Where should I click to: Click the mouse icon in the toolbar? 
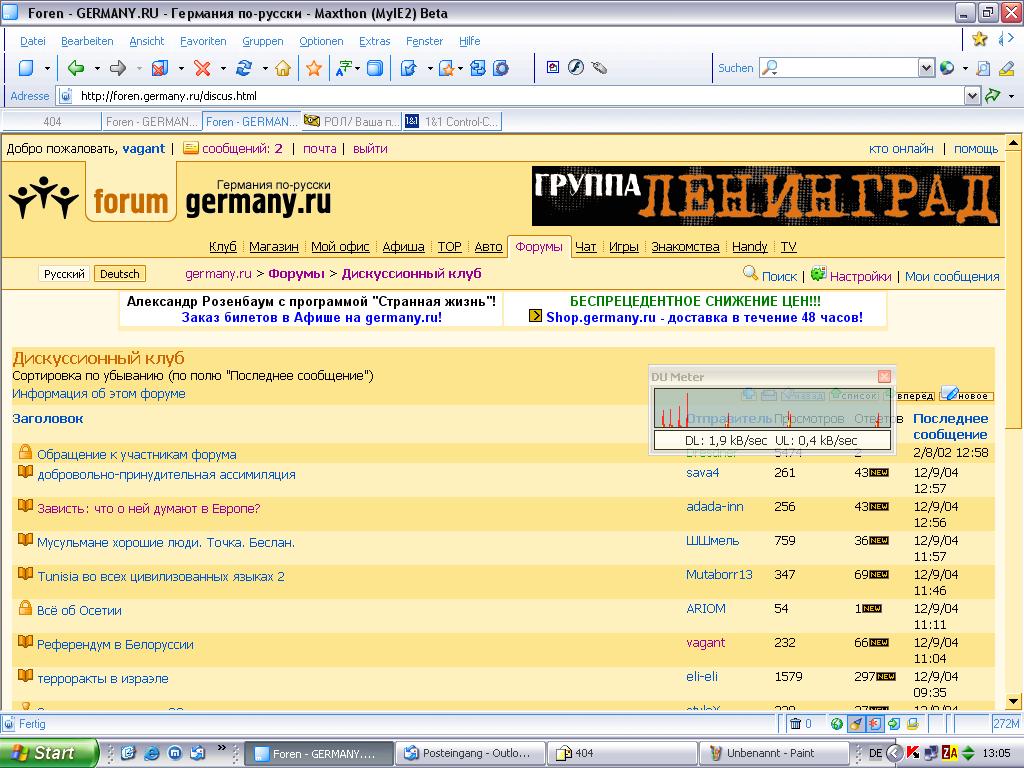[599, 67]
